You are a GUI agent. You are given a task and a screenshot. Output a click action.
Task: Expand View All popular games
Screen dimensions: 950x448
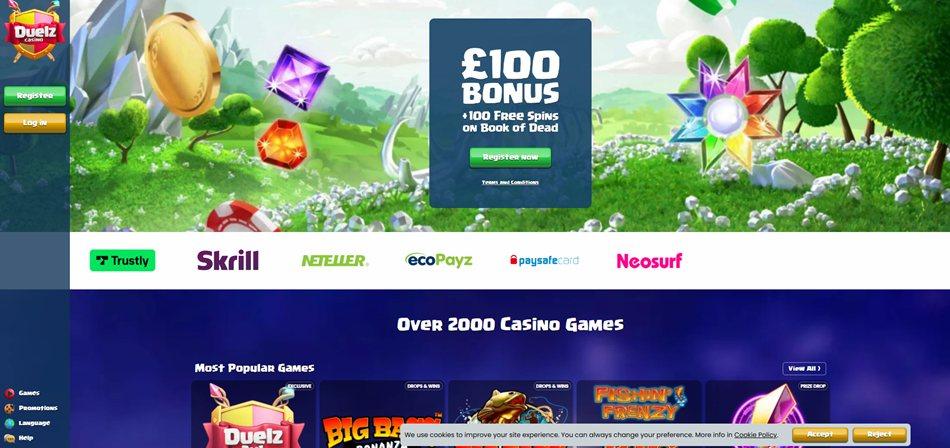[804, 369]
